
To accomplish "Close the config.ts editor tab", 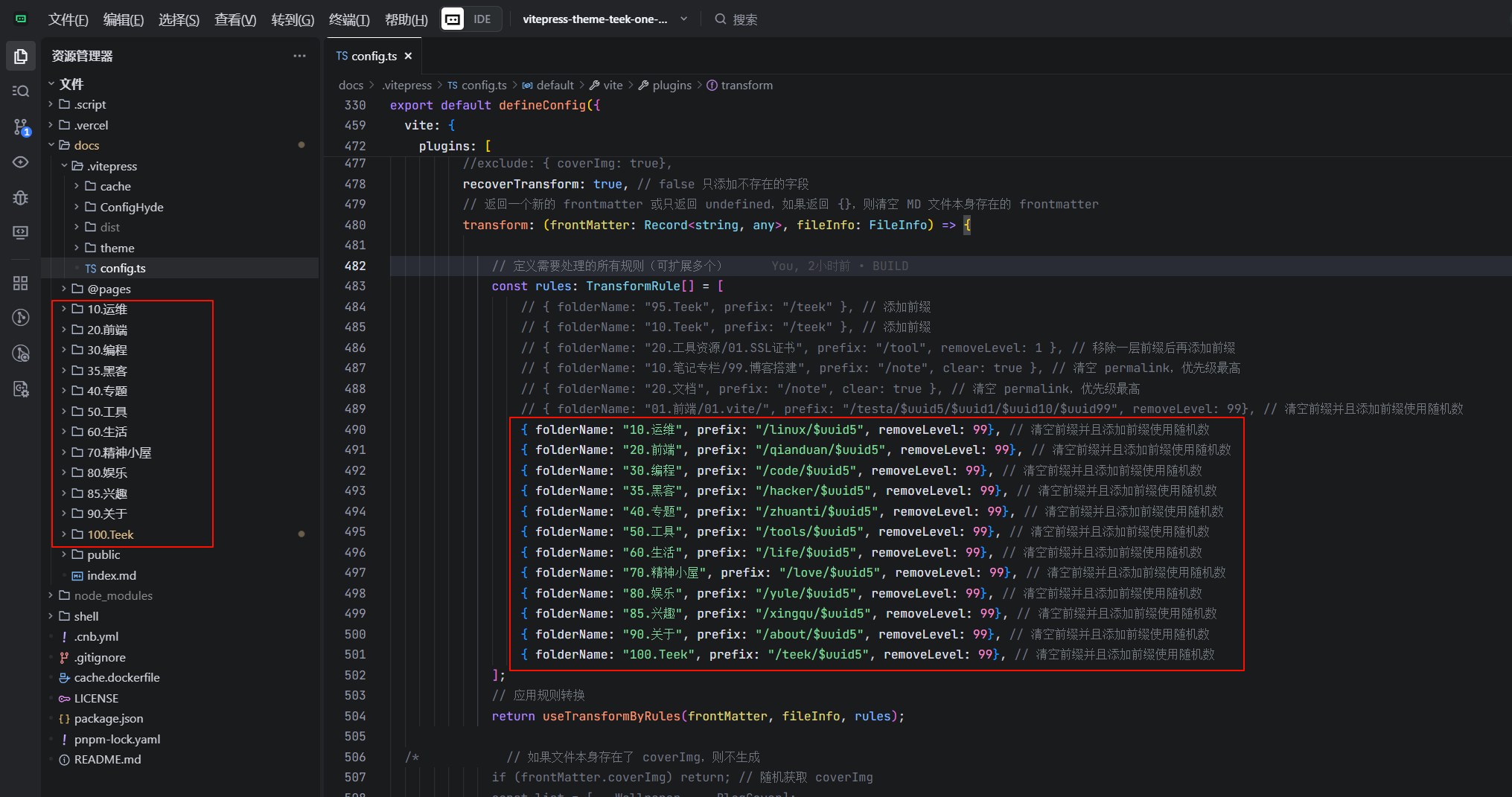I will (408, 56).
